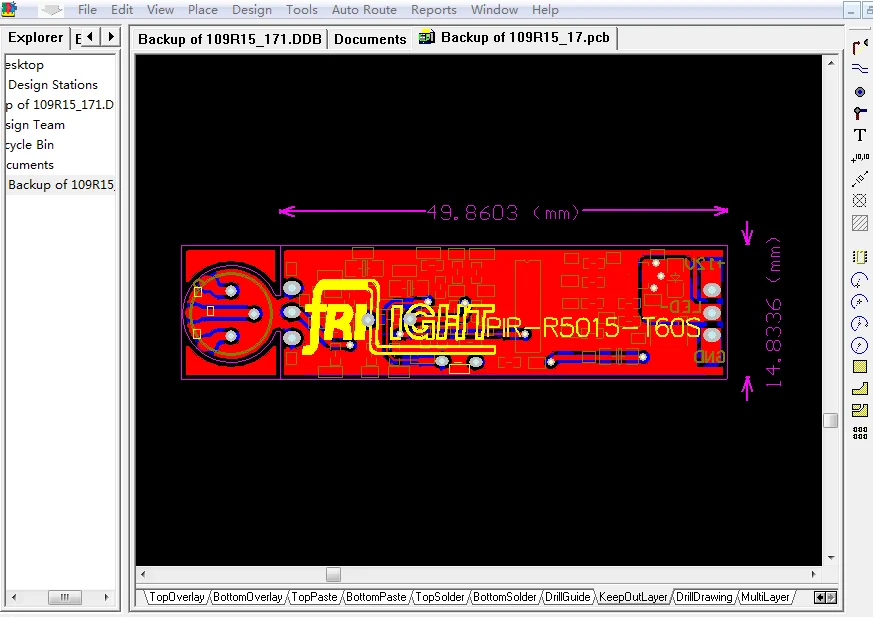Click the arrow icon left of File menu
The width and height of the screenshot is (873, 617).
coord(51,9)
